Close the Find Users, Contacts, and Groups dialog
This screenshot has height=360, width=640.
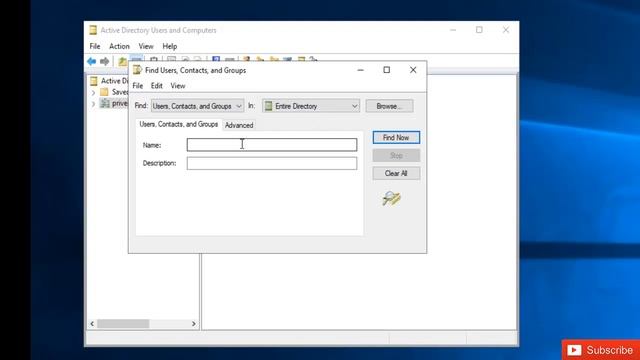click(413, 70)
